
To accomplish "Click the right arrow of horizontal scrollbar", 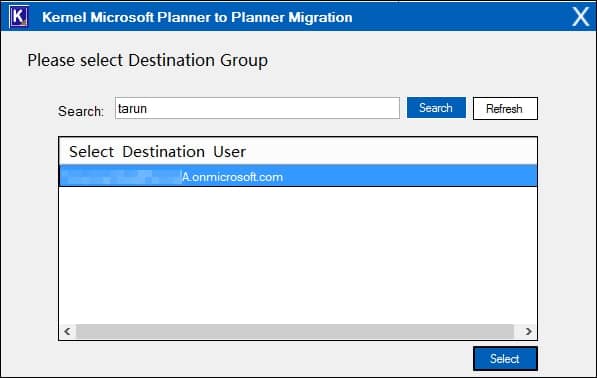I will pos(528,331).
